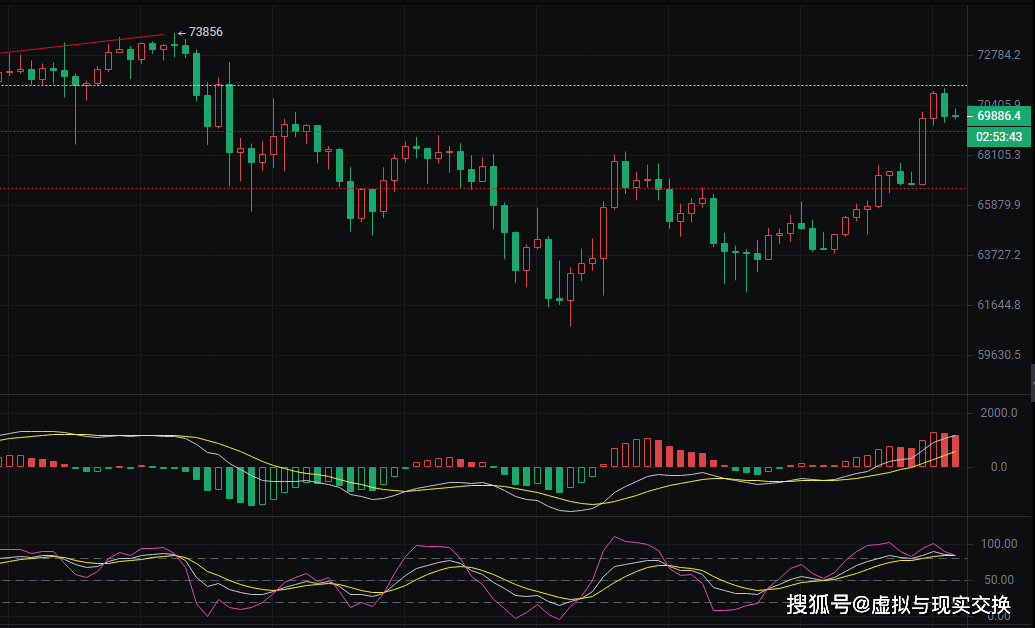Select the red trendline at top left
The height and width of the screenshot is (628, 1035).
(x=80, y=44)
